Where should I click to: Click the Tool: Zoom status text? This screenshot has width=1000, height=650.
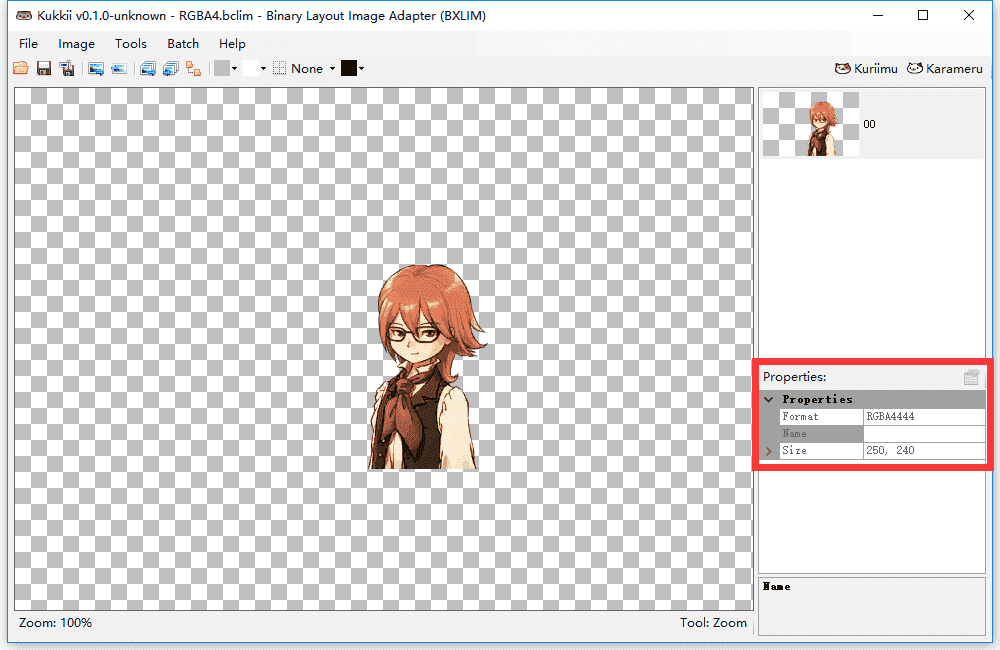pyautogui.click(x=713, y=623)
